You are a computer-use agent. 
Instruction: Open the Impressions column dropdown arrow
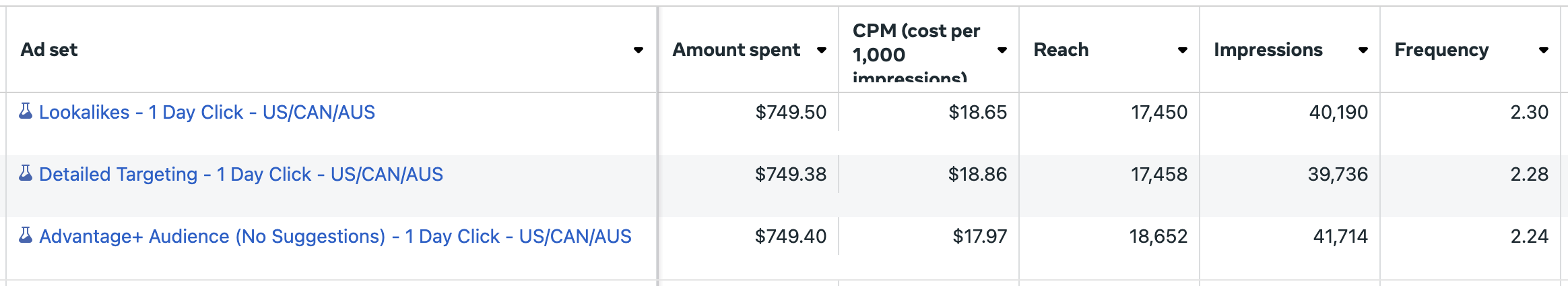[1363, 50]
